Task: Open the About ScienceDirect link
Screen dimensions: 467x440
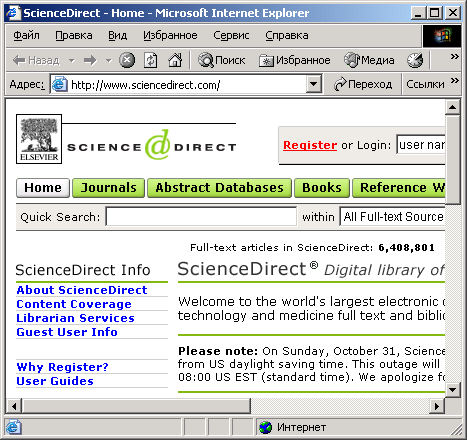Action: coord(82,290)
